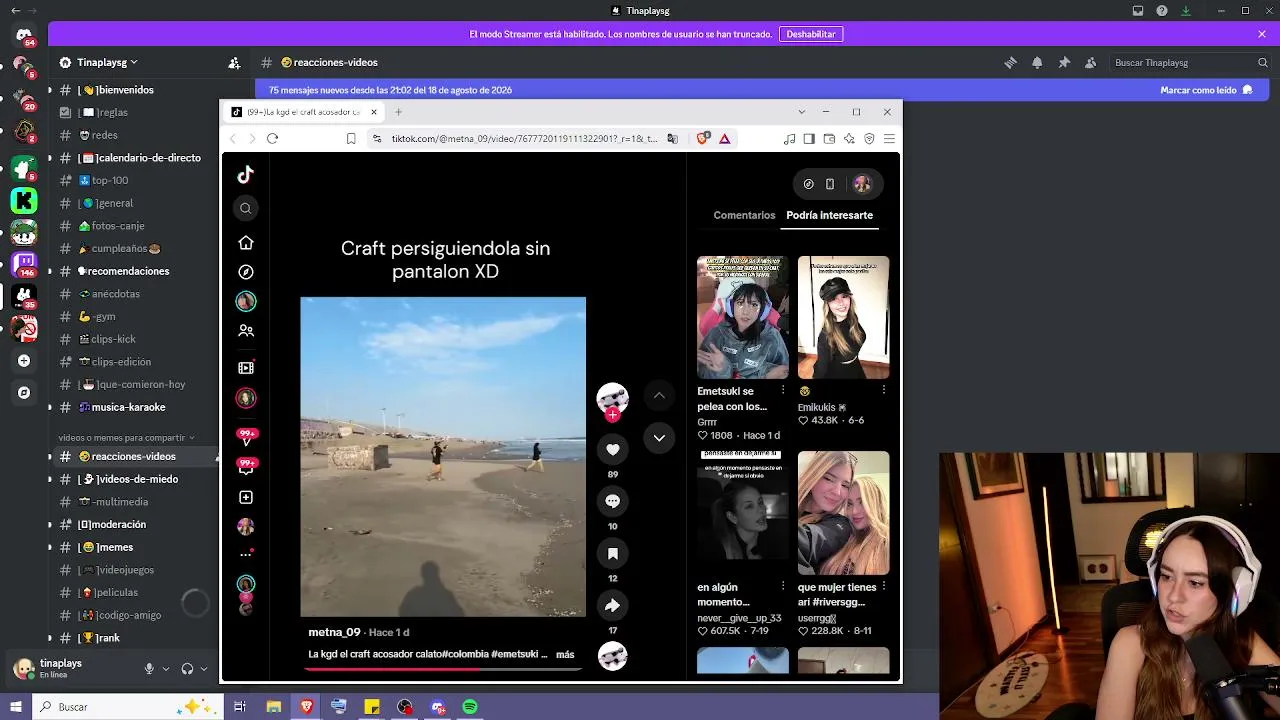The width and height of the screenshot is (1280, 720).
Task: Open TikTok search in sidebar
Action: coord(246,208)
